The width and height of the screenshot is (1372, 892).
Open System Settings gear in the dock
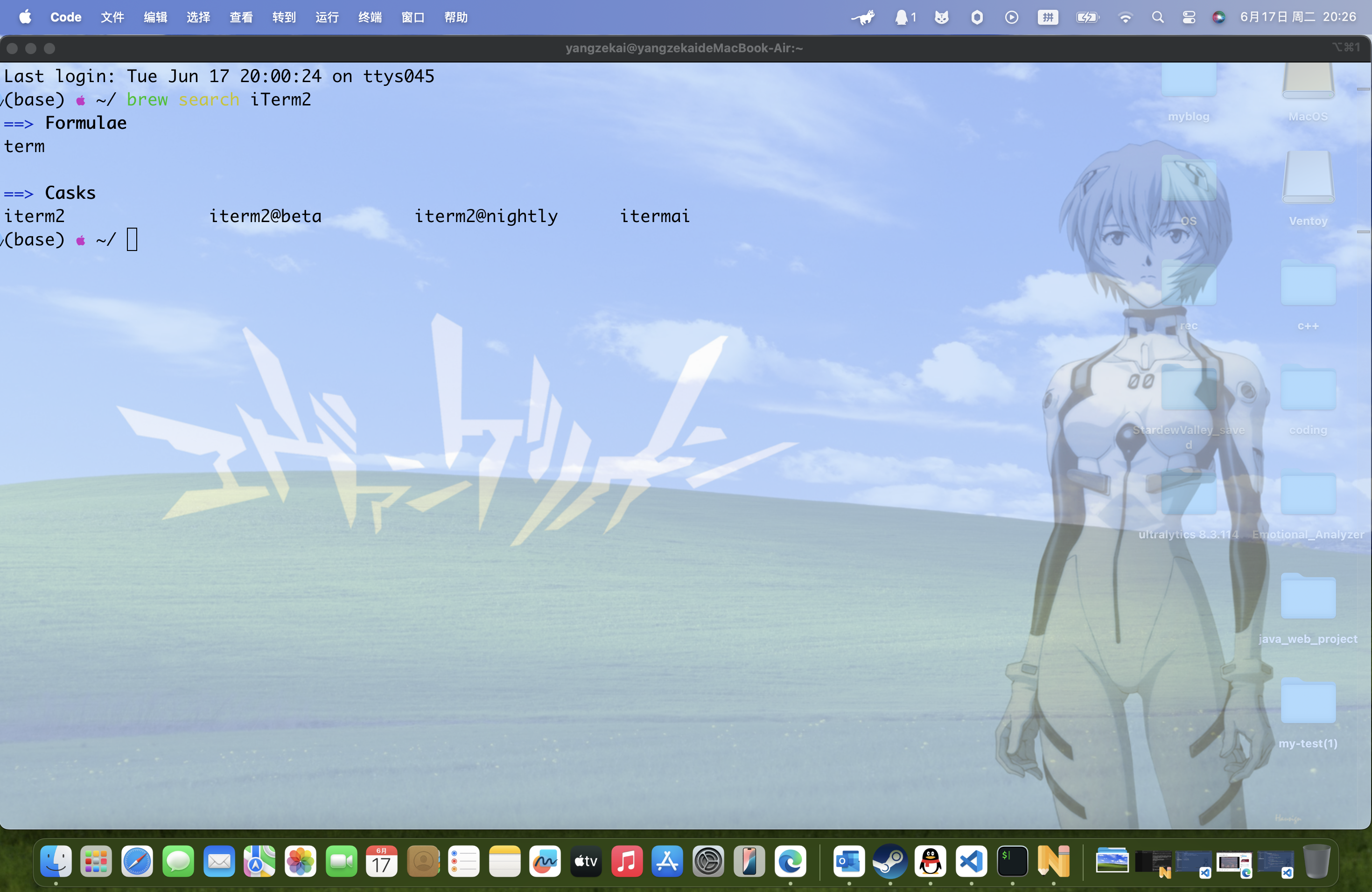click(708, 862)
